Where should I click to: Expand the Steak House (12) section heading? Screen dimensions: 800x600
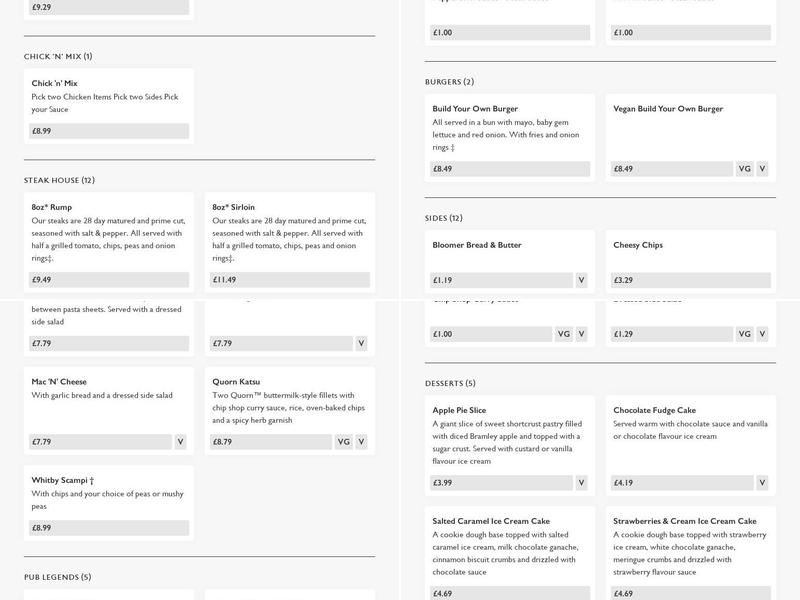(59, 181)
